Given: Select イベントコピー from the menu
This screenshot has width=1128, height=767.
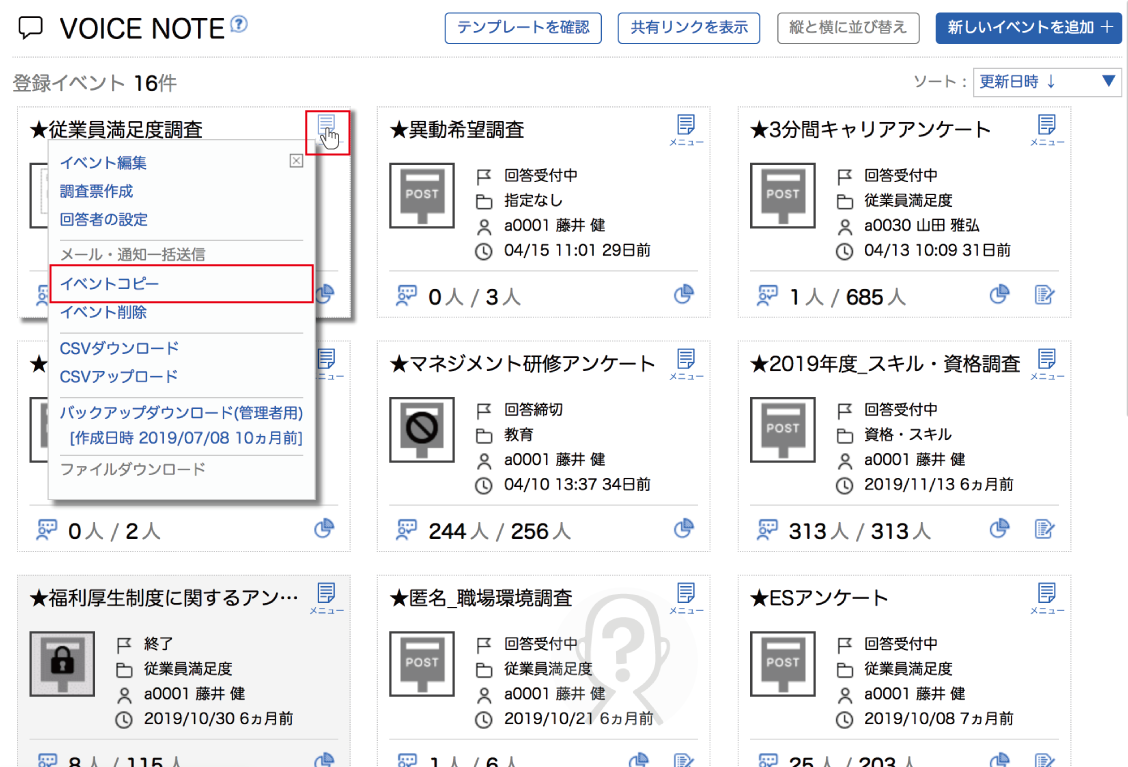Looking at the screenshot, I should (x=110, y=284).
